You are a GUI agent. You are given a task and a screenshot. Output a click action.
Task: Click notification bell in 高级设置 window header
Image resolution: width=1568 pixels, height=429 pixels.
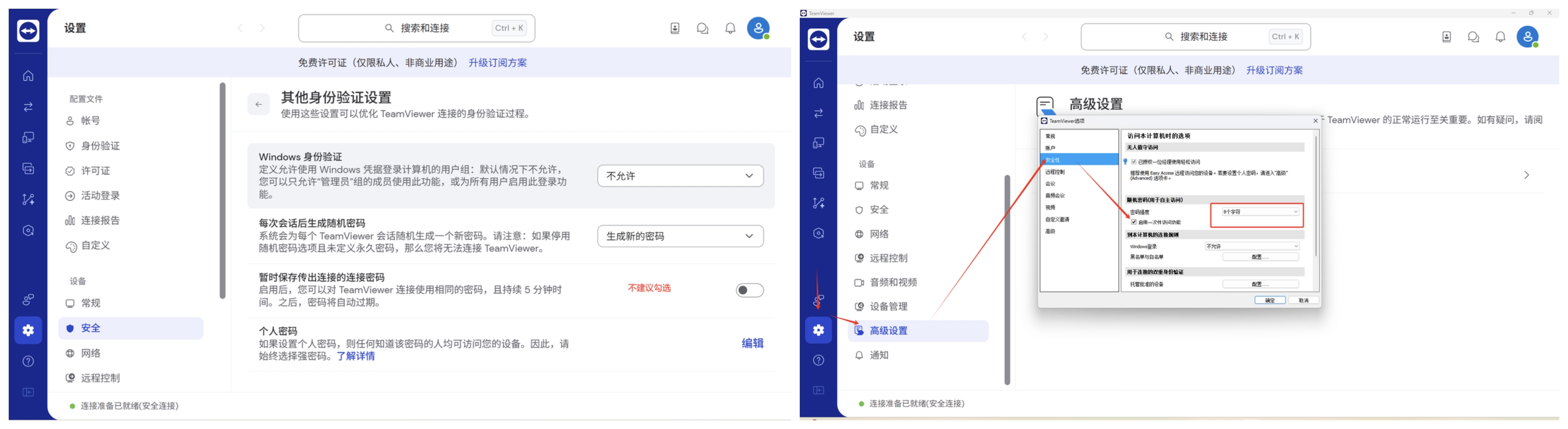pyautogui.click(x=1500, y=37)
